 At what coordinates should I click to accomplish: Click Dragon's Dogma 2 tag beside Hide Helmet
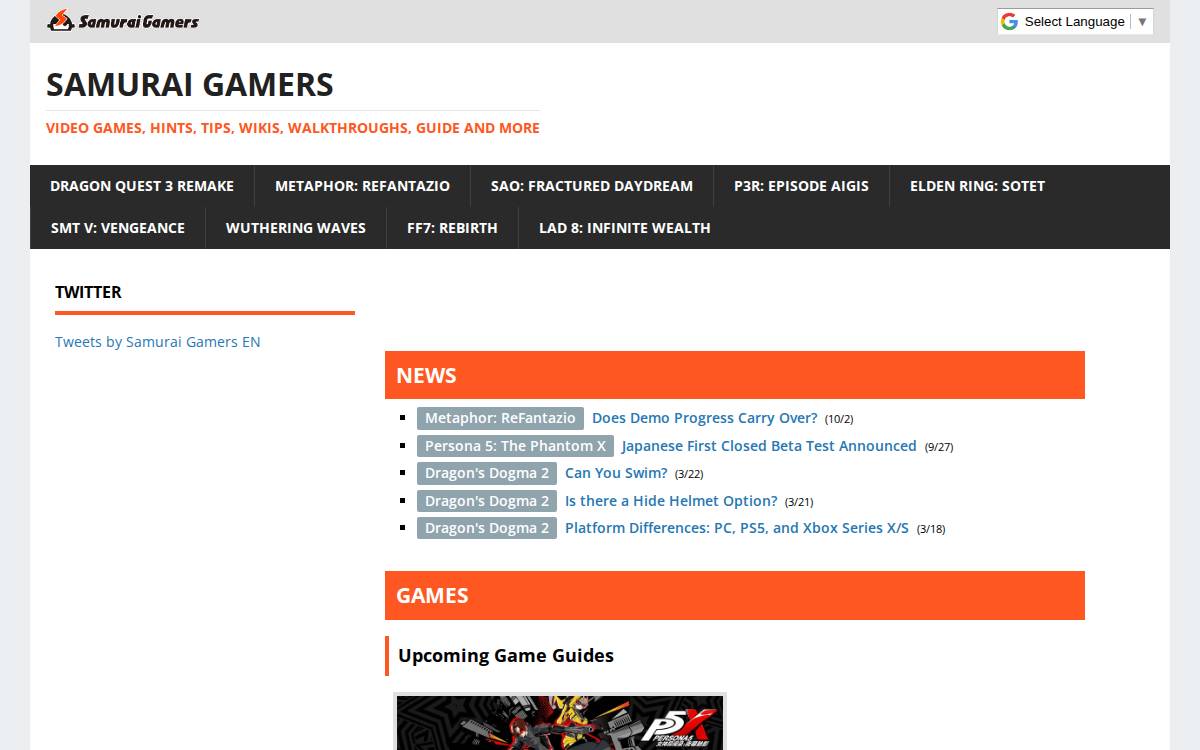(x=487, y=501)
